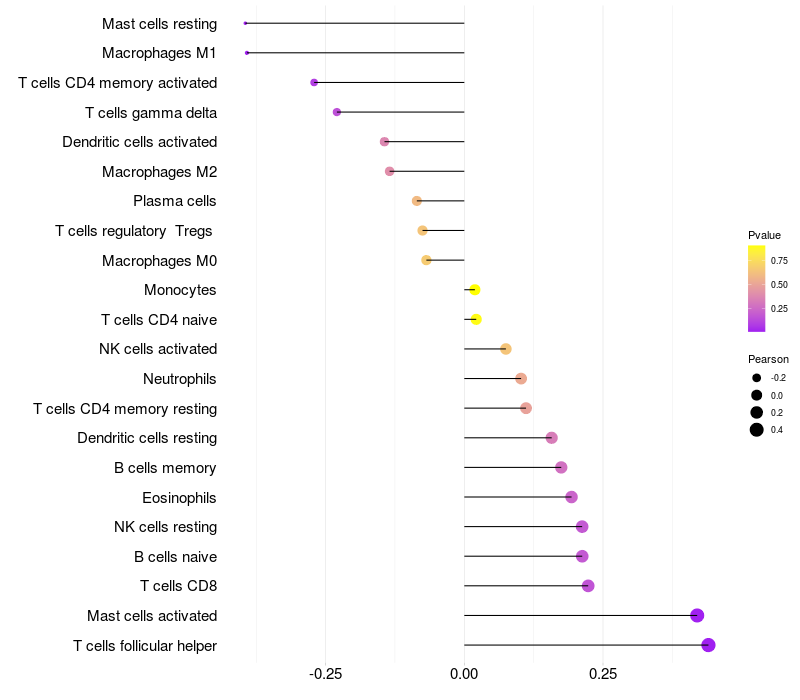Select the Eosinophils row label
This screenshot has width=800, height=700.
pos(180,497)
